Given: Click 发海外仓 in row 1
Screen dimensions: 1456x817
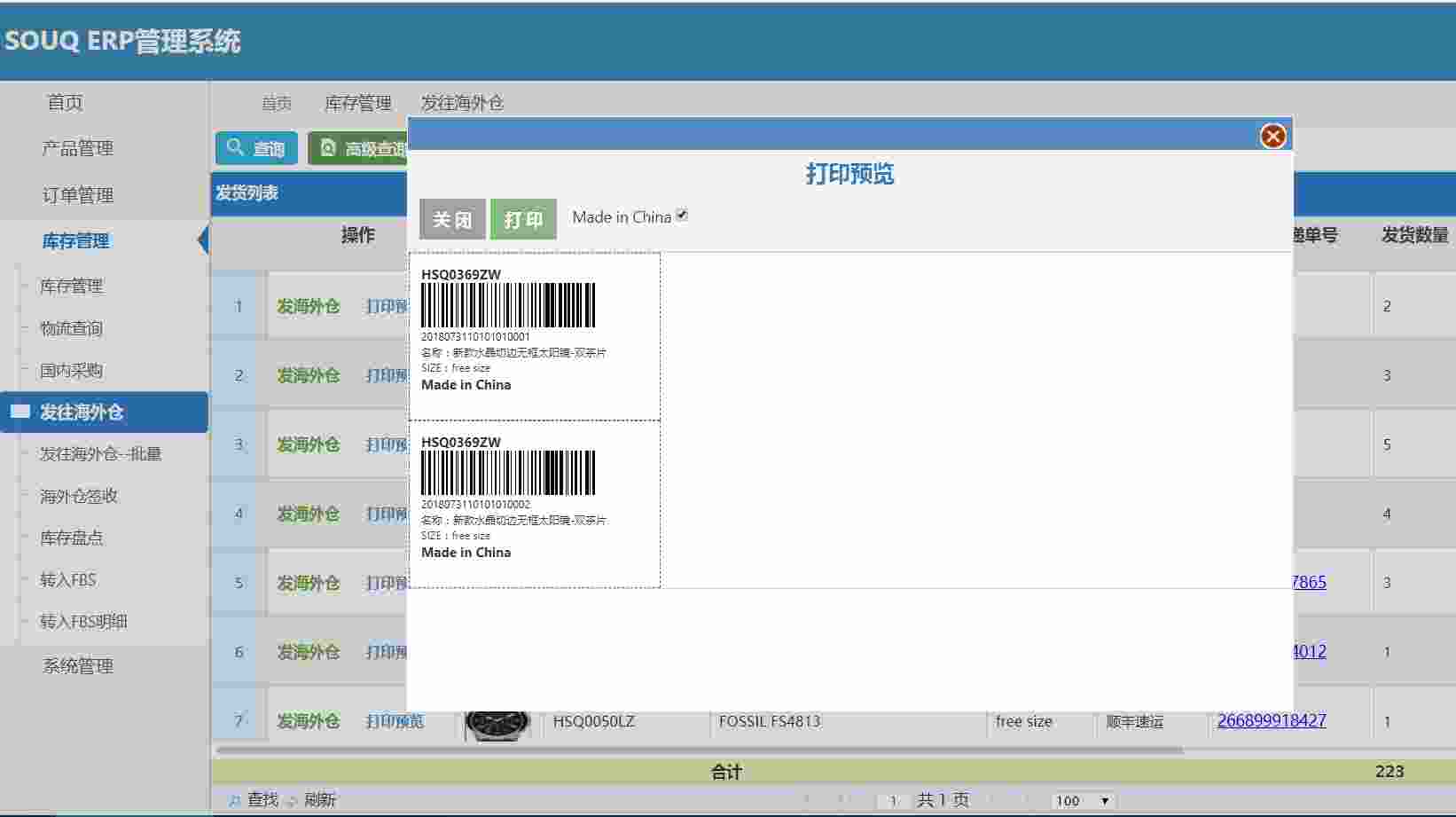Looking at the screenshot, I should (x=309, y=306).
